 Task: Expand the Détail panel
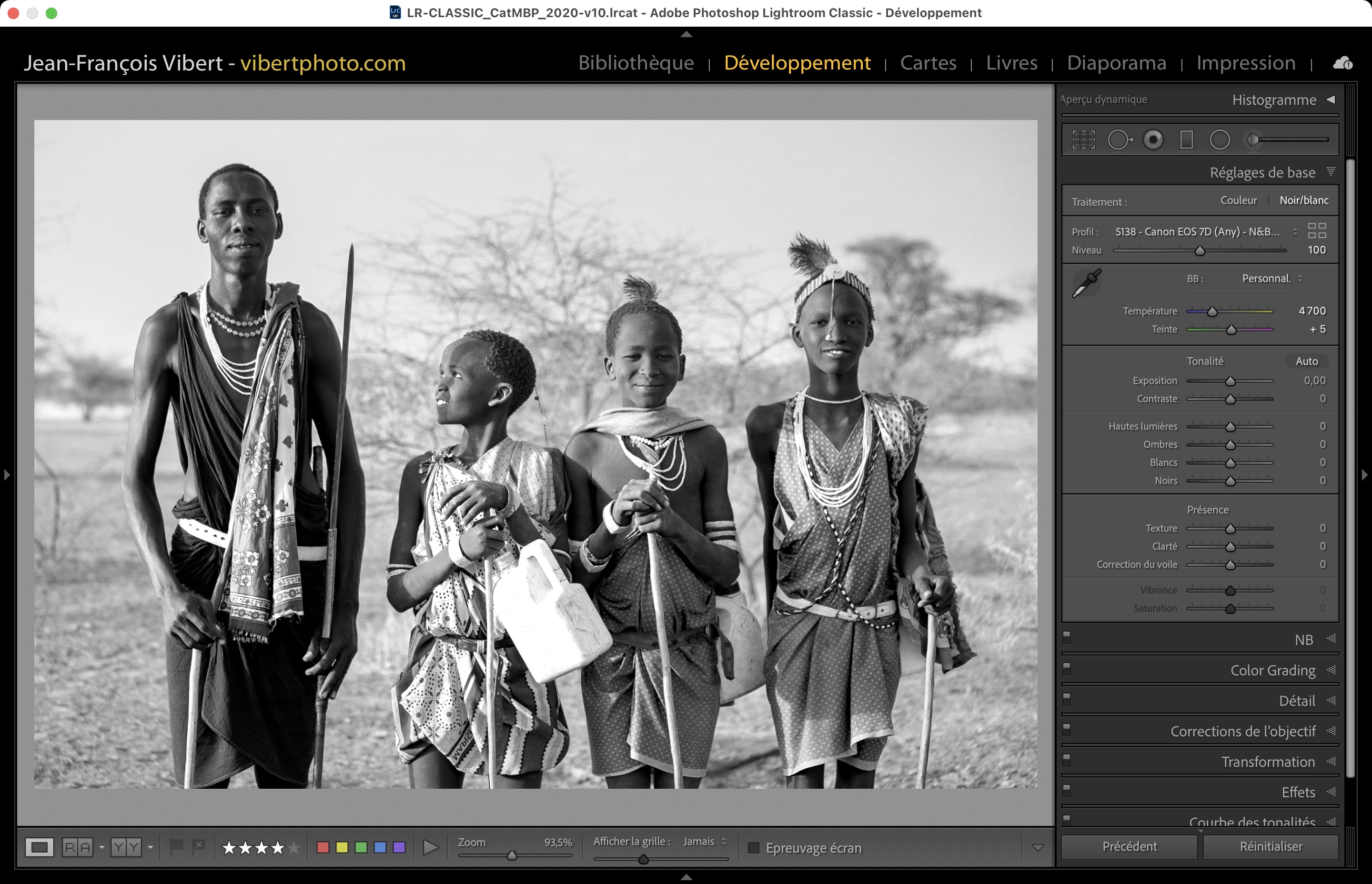[x=1297, y=701]
